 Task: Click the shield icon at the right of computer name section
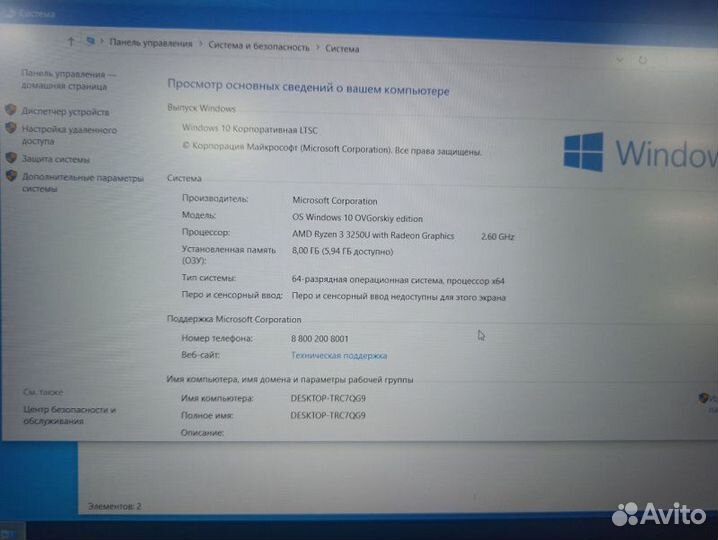pos(703,398)
